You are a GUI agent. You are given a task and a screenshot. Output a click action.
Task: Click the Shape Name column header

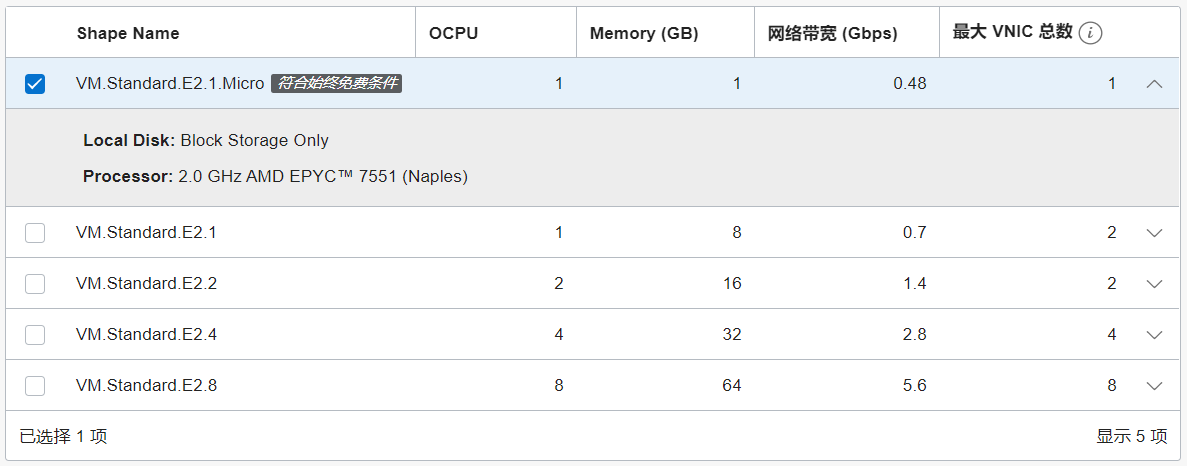(x=128, y=33)
